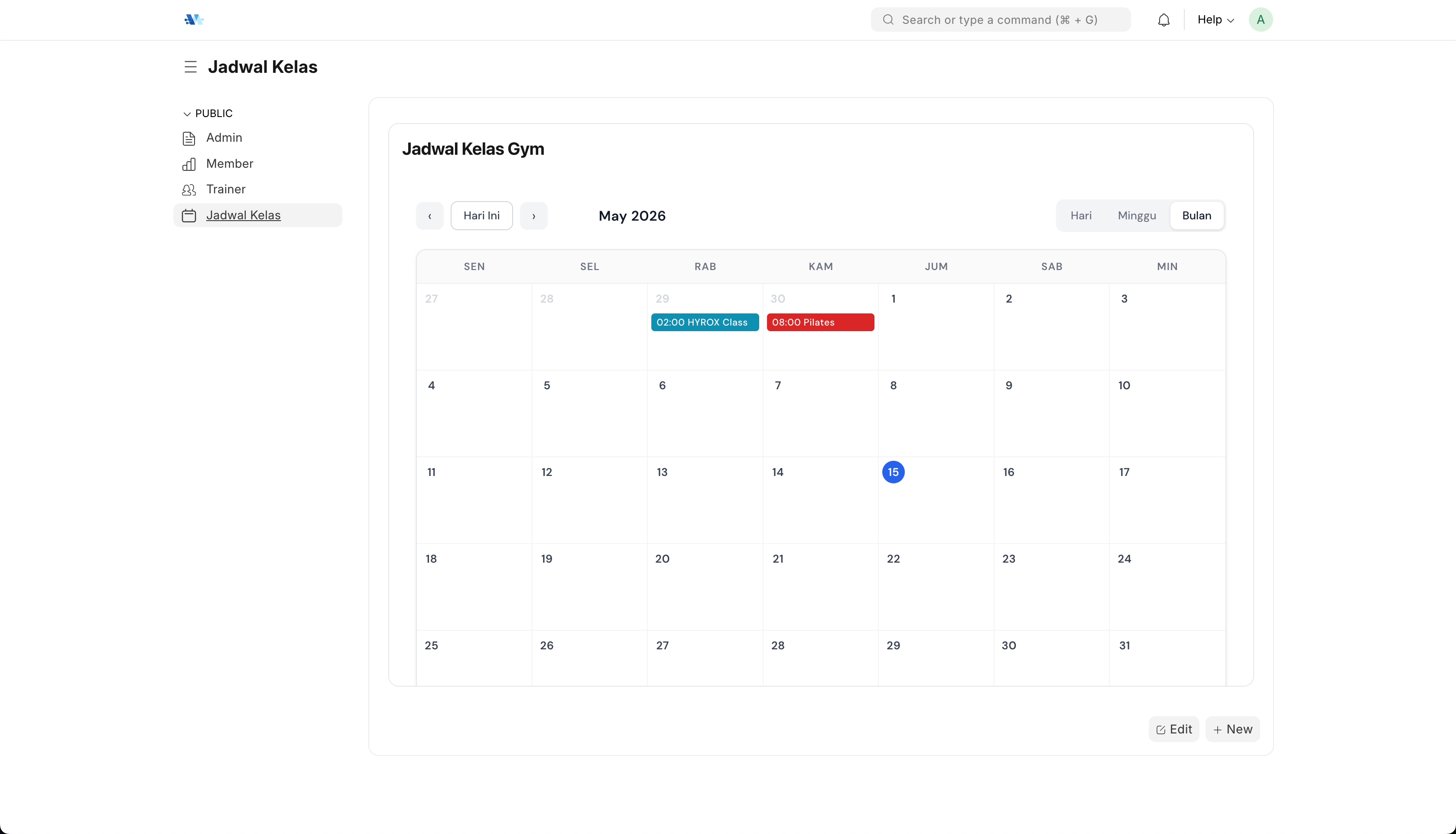Click the Member chart icon
This screenshot has width=1456, height=834.
tap(189, 164)
